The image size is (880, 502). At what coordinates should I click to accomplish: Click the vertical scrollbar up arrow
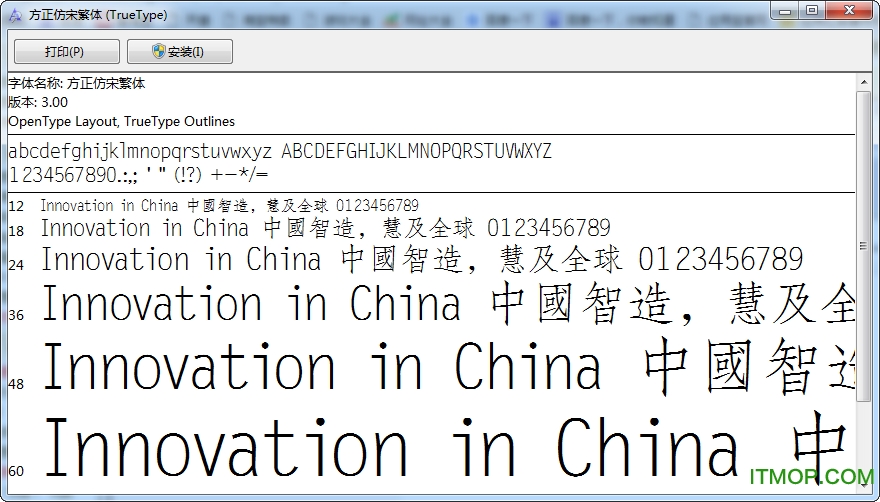tap(863, 83)
